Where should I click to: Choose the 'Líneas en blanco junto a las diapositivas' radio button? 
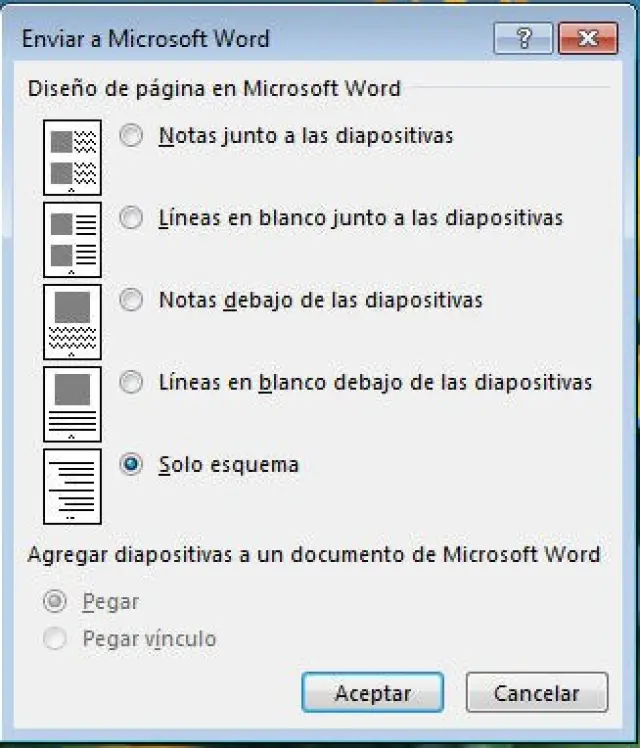[x=131, y=218]
